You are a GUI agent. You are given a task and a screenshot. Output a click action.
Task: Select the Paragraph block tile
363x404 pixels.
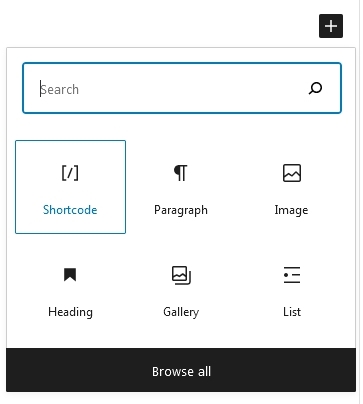pyautogui.click(x=181, y=187)
